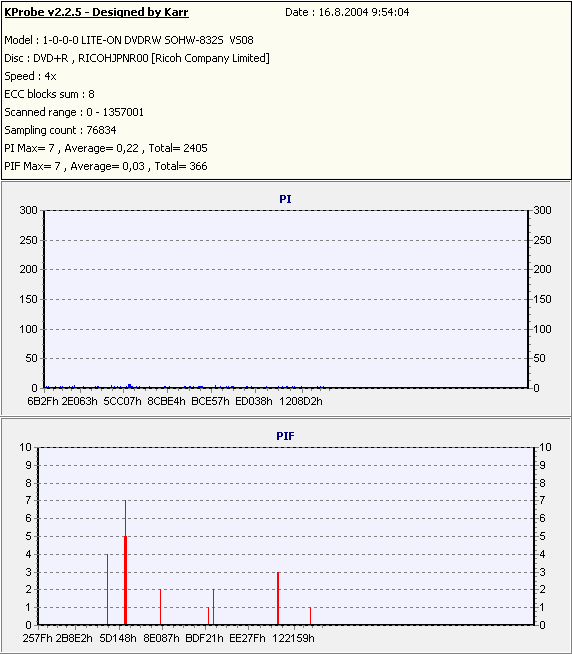Click the PI Max statistics line
This screenshot has width=572, height=654.
[106, 148]
